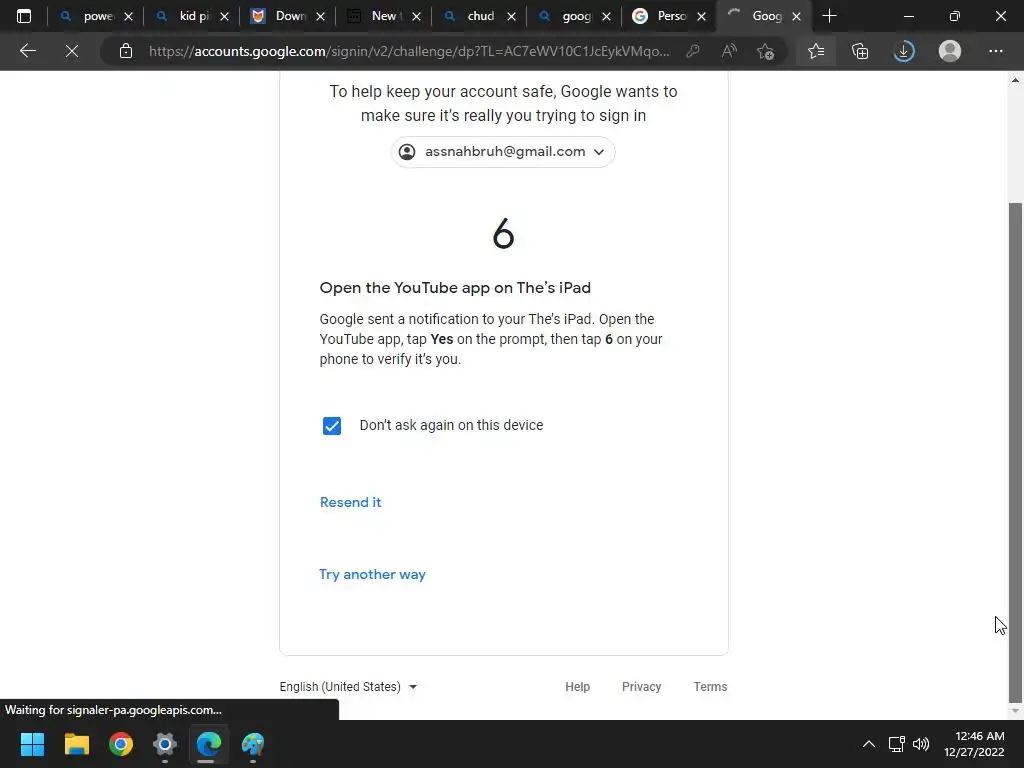This screenshot has width=1024, height=768.
Task: Launch Google Chrome from the taskbar
Action: [x=121, y=744]
